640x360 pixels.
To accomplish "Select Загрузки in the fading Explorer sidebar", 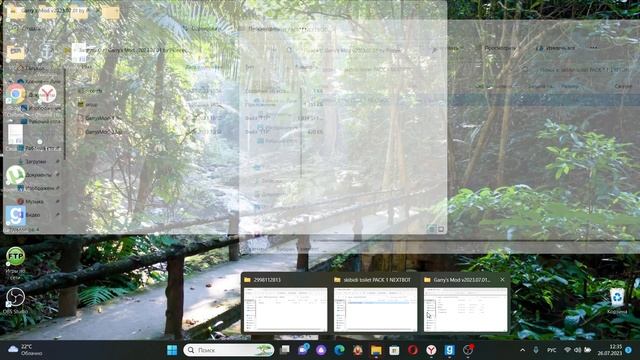I will (x=36, y=162).
